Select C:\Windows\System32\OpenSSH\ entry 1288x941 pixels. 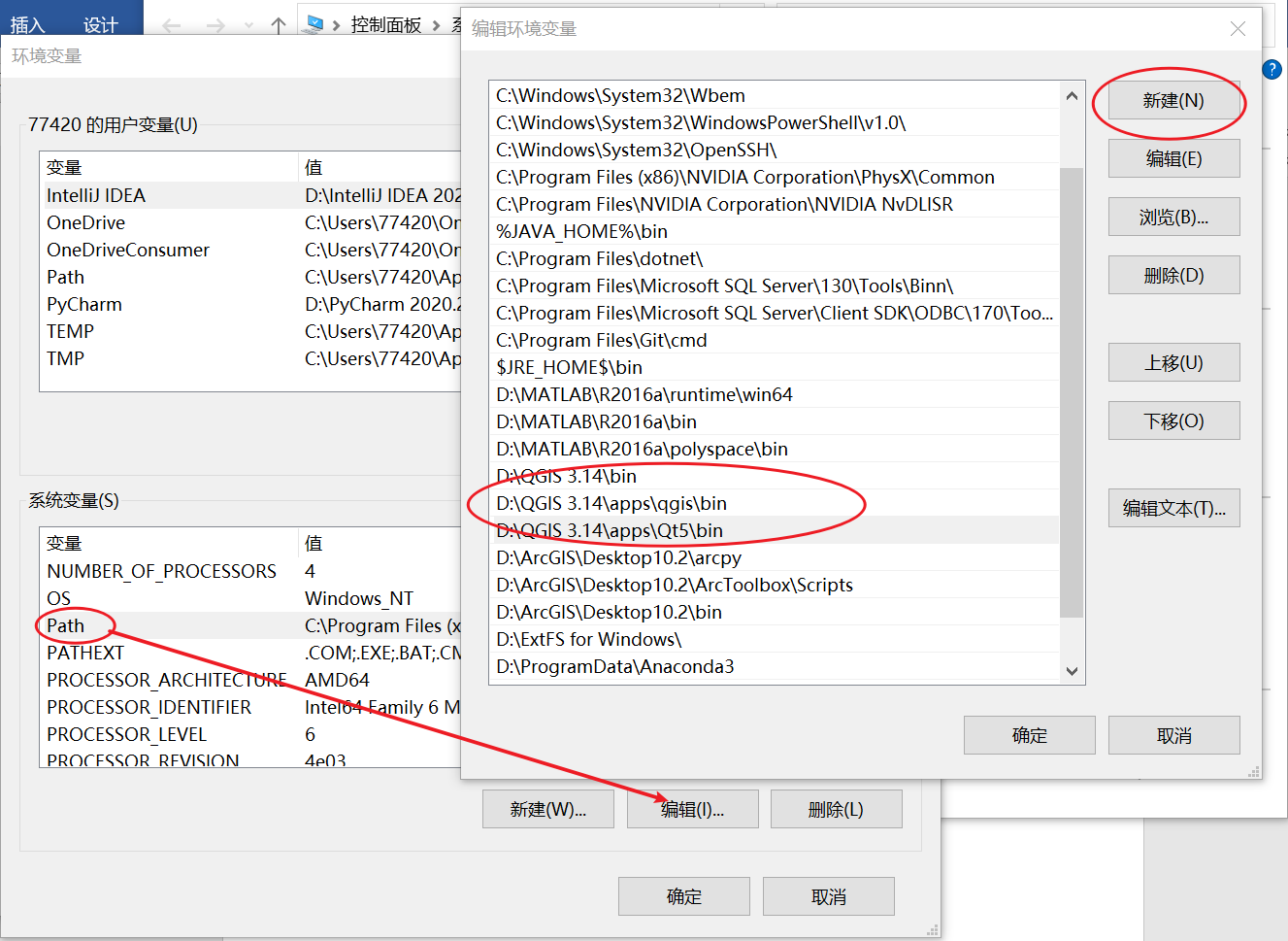[775, 150]
